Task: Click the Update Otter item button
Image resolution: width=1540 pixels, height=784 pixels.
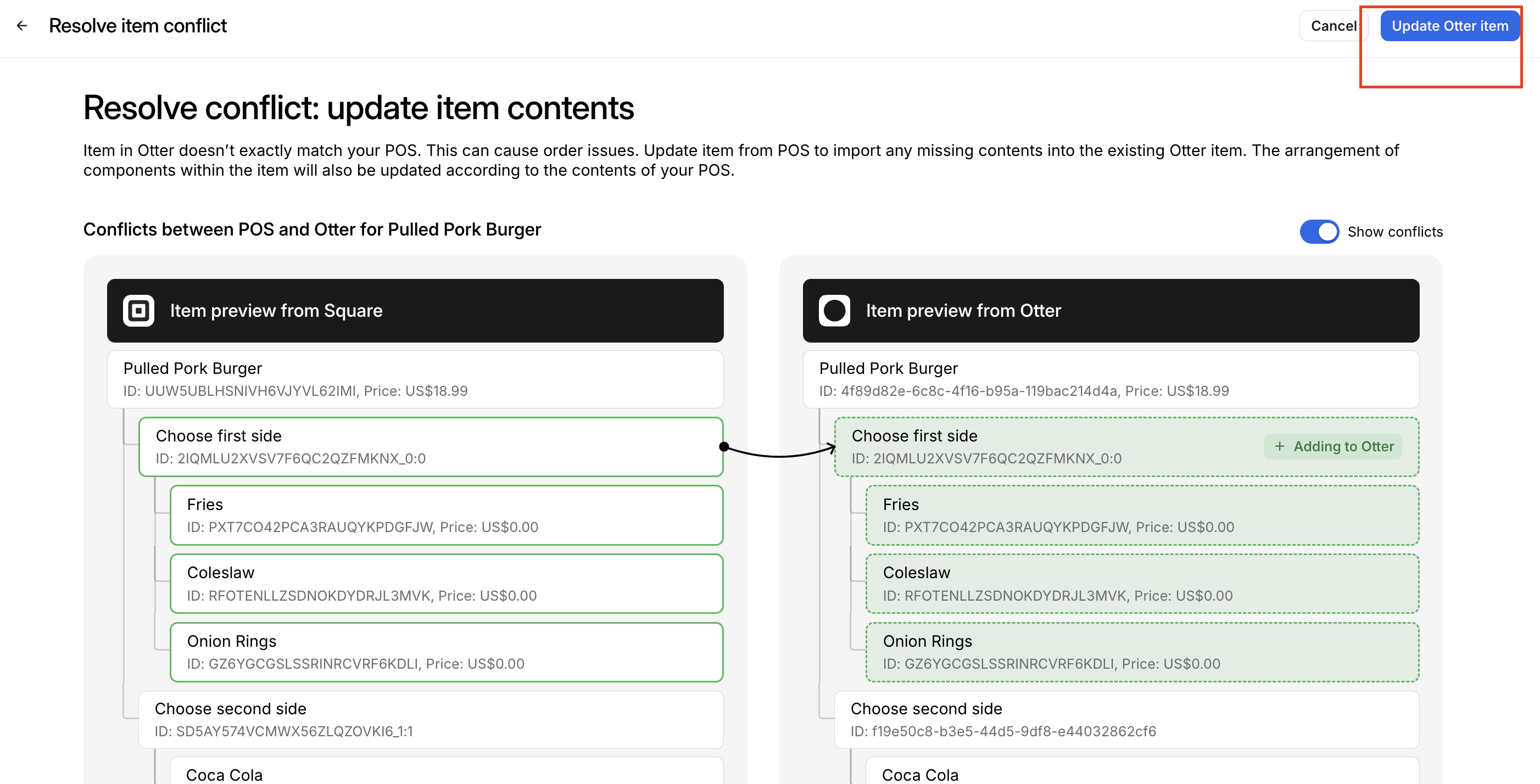Action: pos(1449,26)
